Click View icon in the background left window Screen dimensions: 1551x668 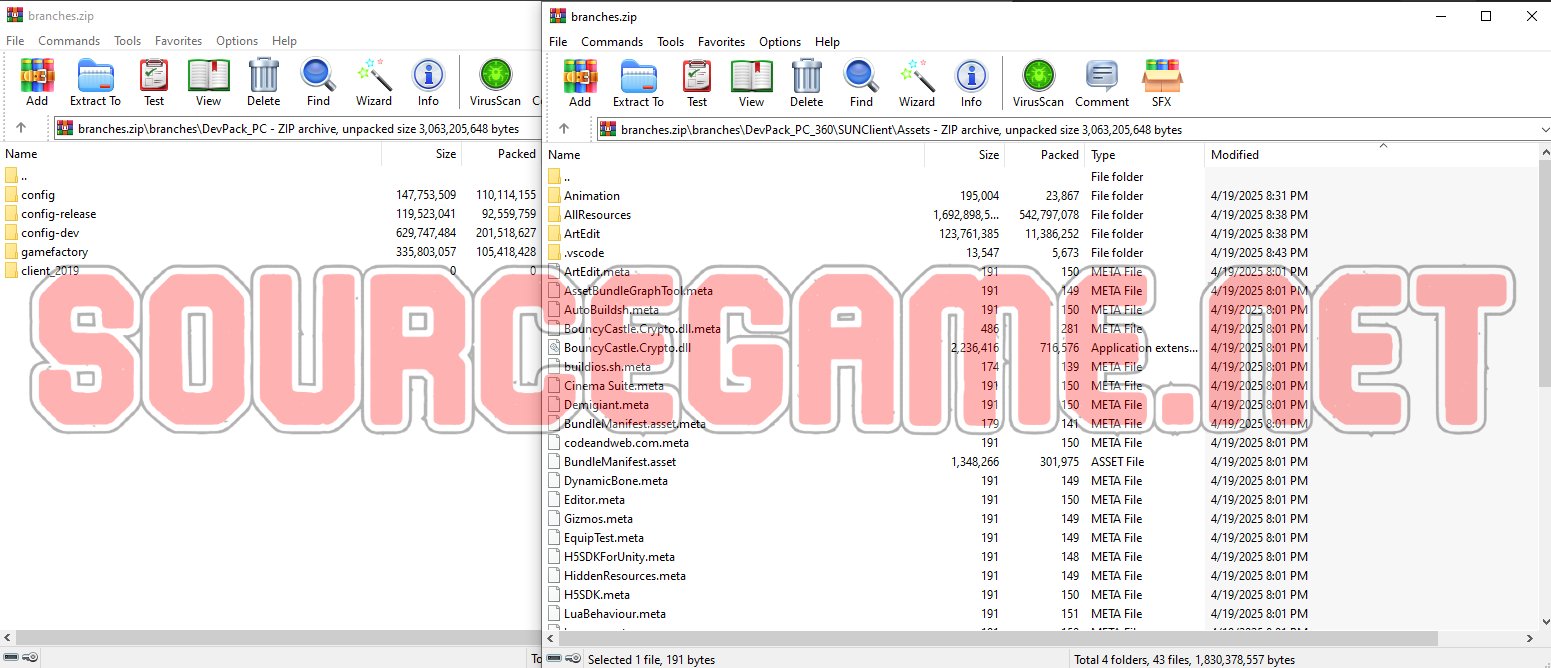(x=208, y=82)
